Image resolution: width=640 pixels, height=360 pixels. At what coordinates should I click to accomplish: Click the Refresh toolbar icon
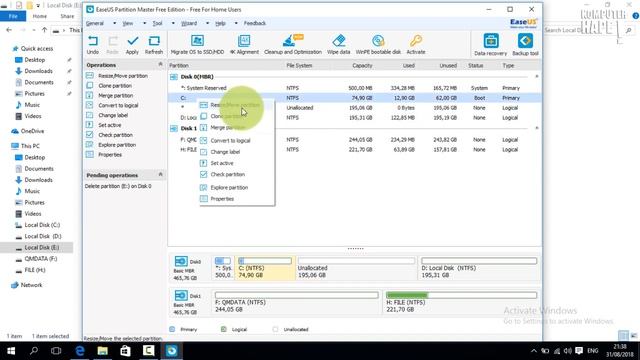click(154, 41)
